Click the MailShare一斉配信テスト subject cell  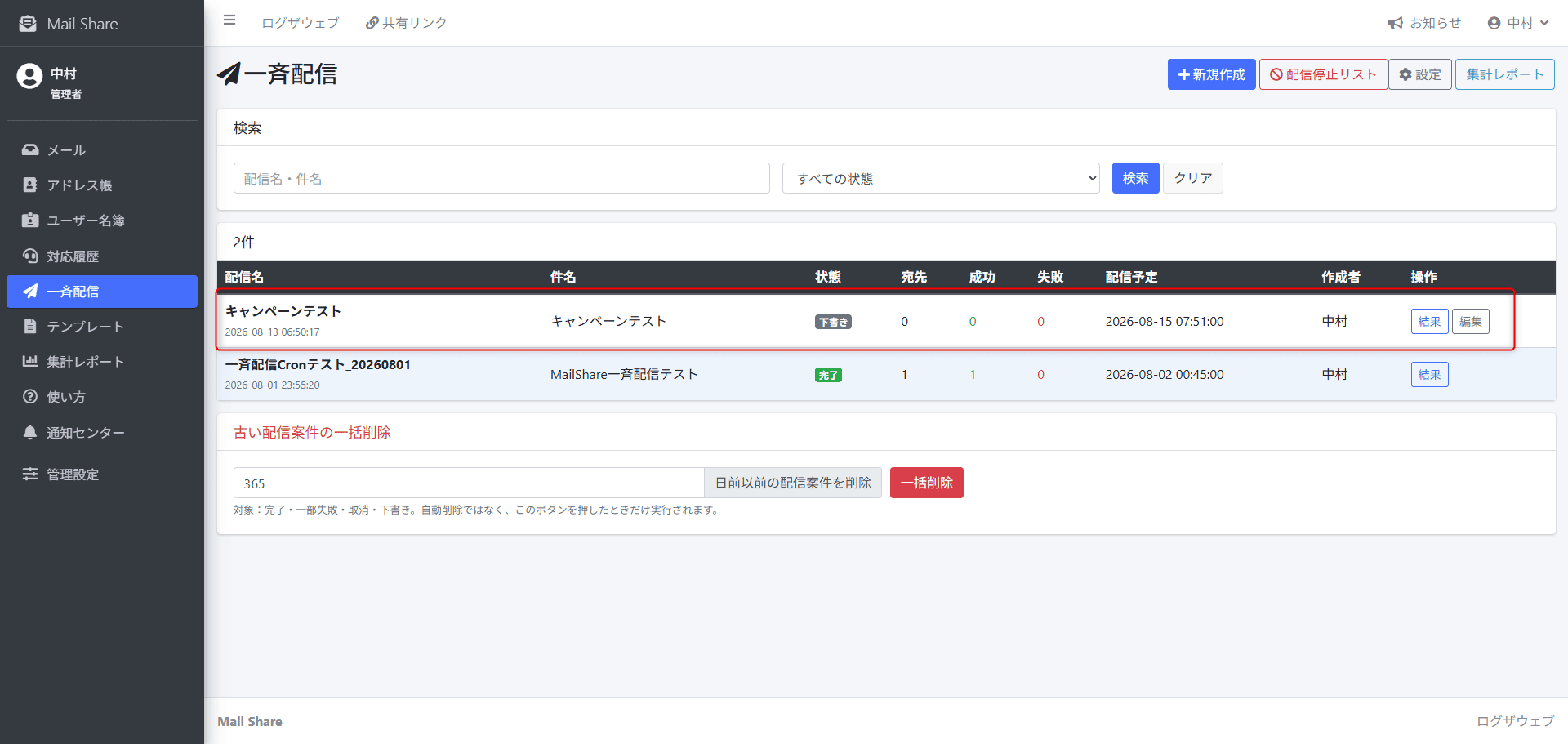coord(624,374)
